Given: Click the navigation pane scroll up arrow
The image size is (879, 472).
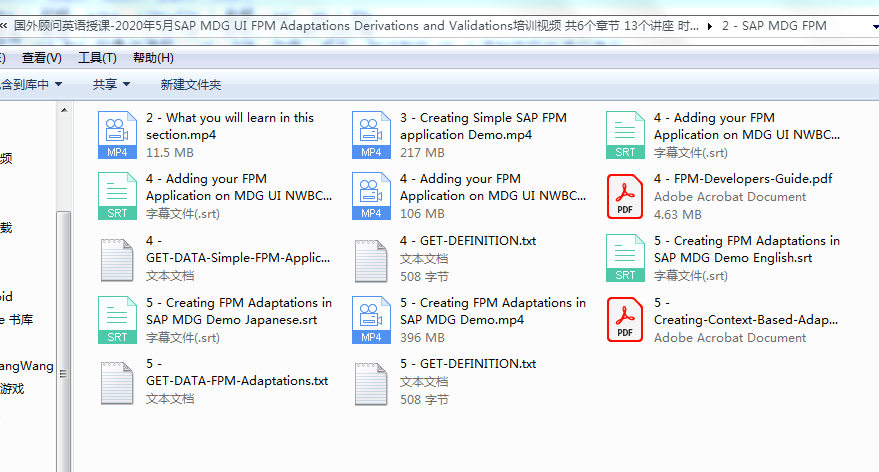Looking at the screenshot, I should [64, 110].
